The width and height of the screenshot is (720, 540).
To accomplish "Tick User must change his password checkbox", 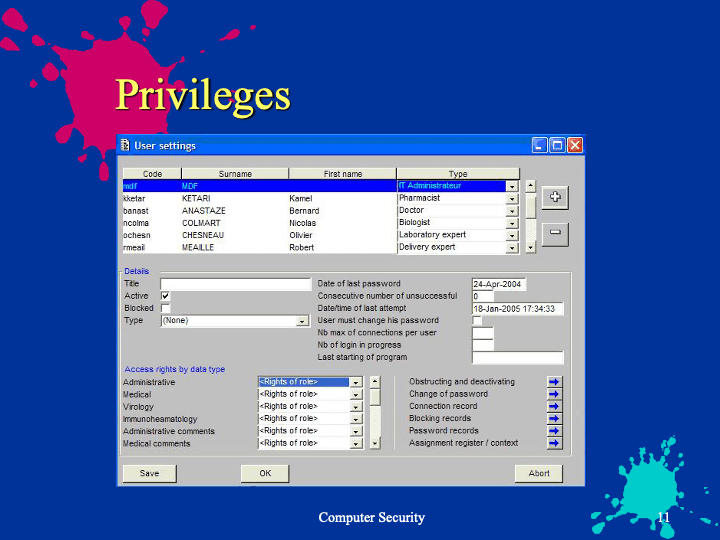I will (477, 321).
